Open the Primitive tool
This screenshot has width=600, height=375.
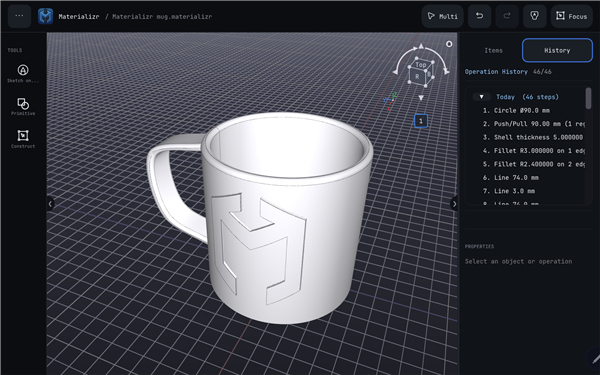tap(23, 106)
